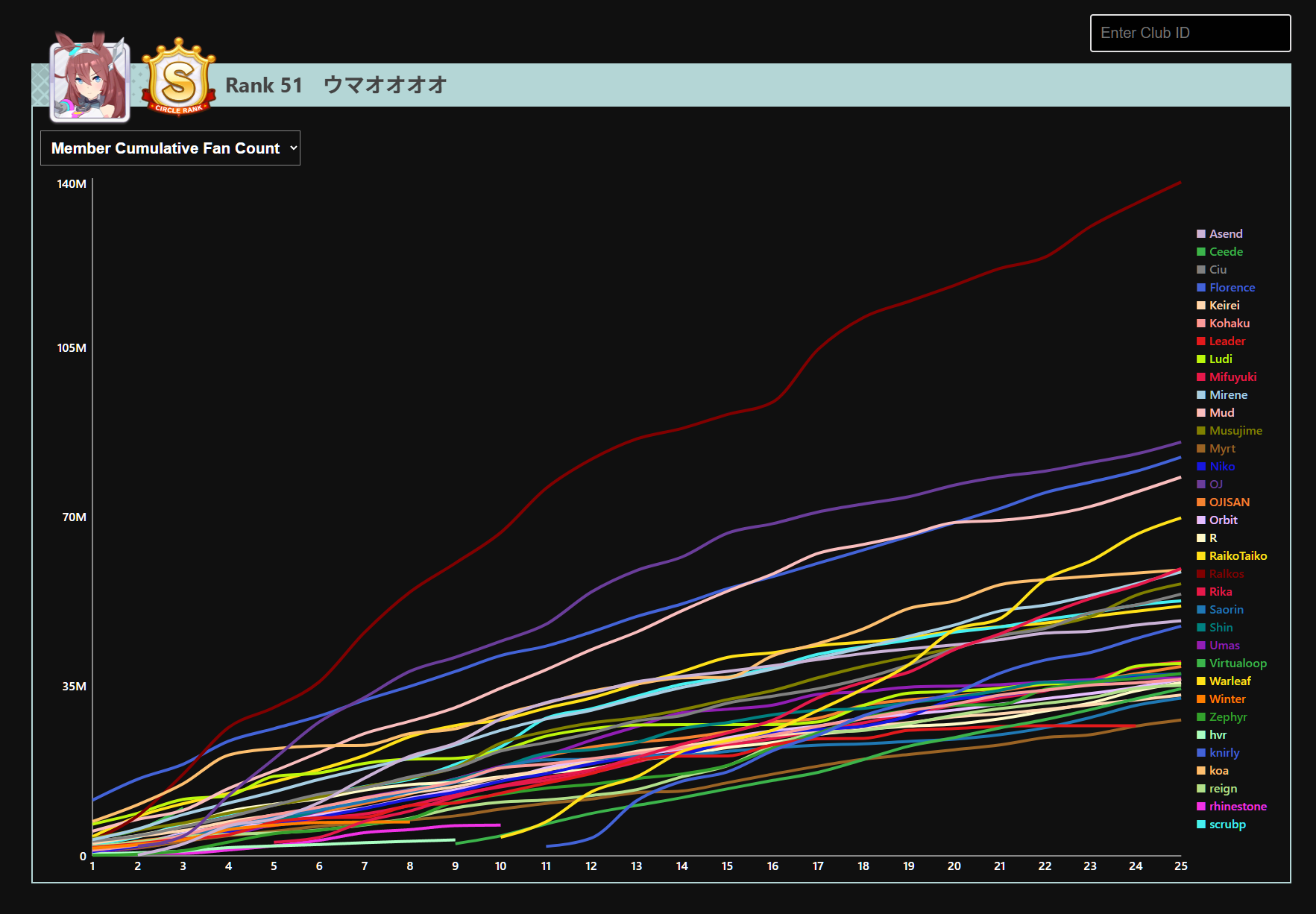Toggle the Orbit series in the legend

[x=1217, y=520]
